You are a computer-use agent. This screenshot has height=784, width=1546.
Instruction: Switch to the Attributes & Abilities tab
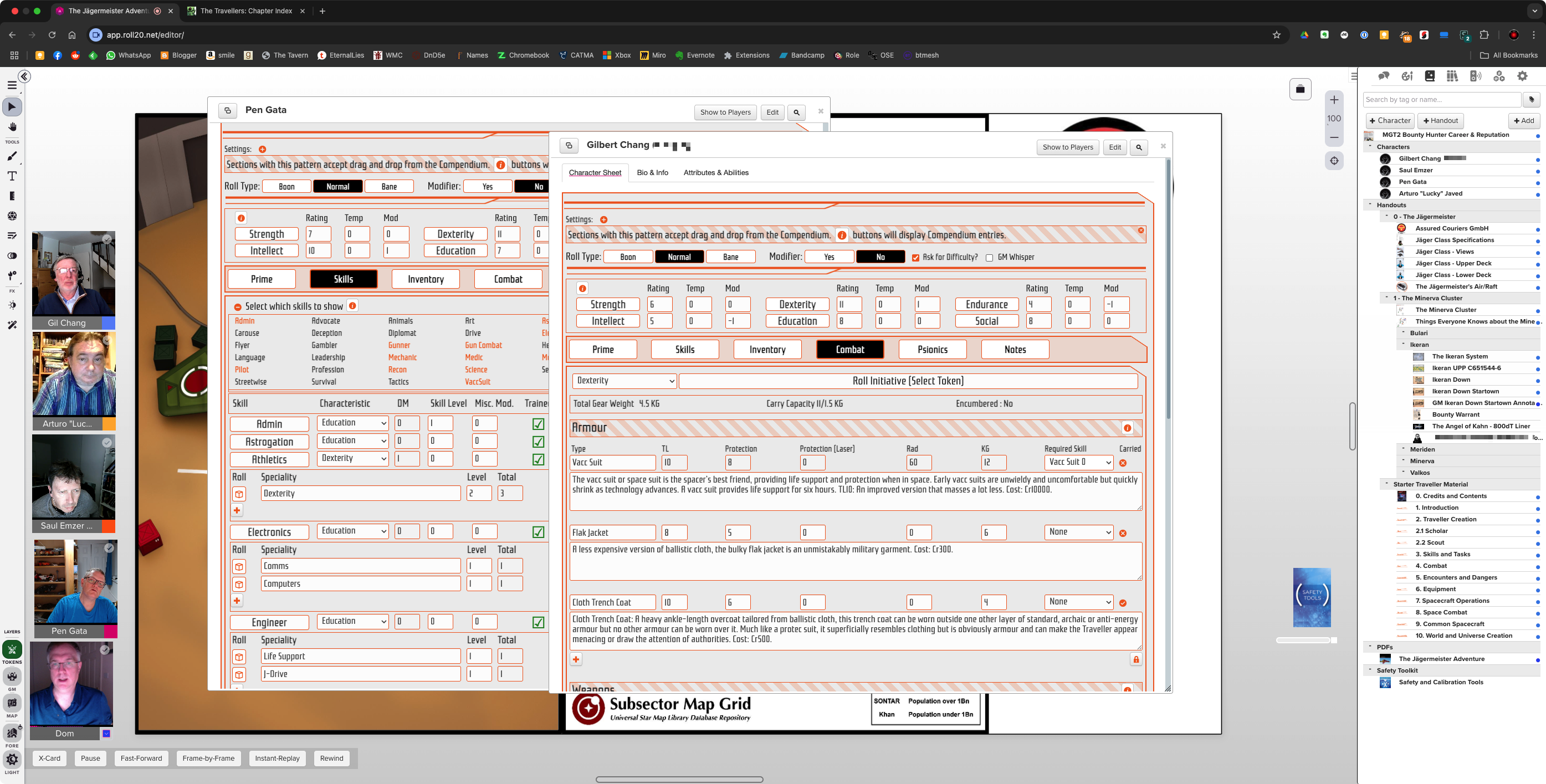(716, 172)
